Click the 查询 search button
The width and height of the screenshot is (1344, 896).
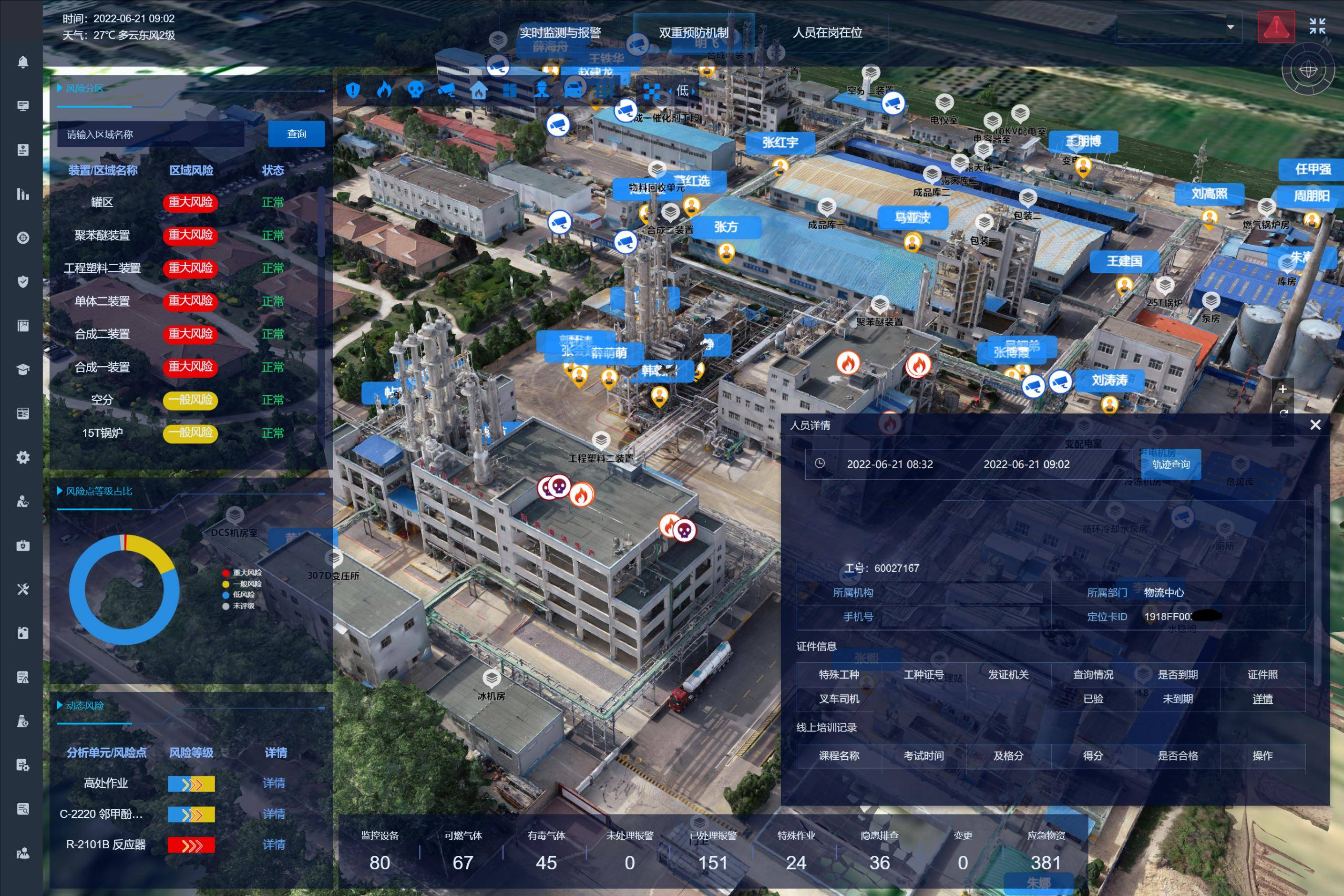(x=297, y=134)
